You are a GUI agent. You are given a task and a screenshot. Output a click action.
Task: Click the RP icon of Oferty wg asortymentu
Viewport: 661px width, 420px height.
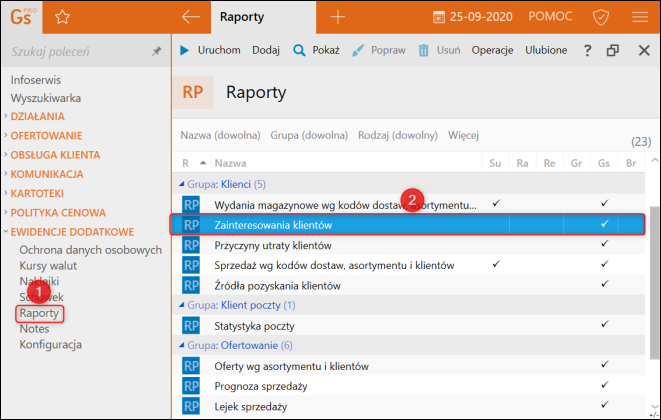tap(191, 366)
